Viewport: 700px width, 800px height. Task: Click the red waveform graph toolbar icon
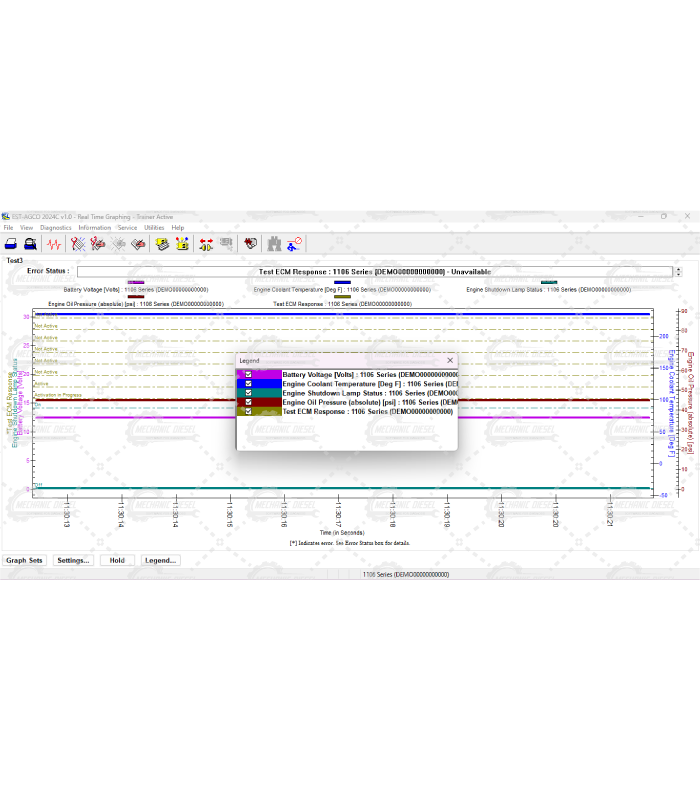click(54, 243)
